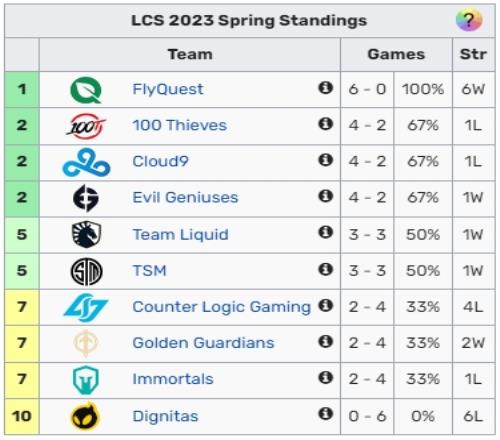Open the Team Liquid link

pos(180,234)
